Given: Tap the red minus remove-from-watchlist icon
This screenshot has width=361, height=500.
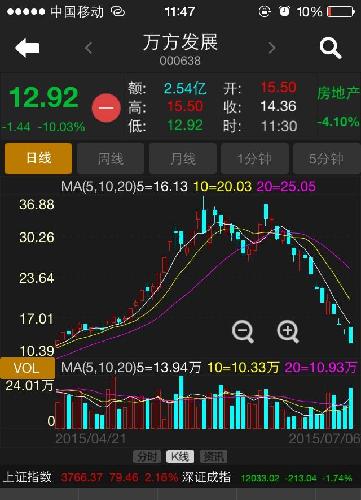Looking at the screenshot, I should click(106, 108).
